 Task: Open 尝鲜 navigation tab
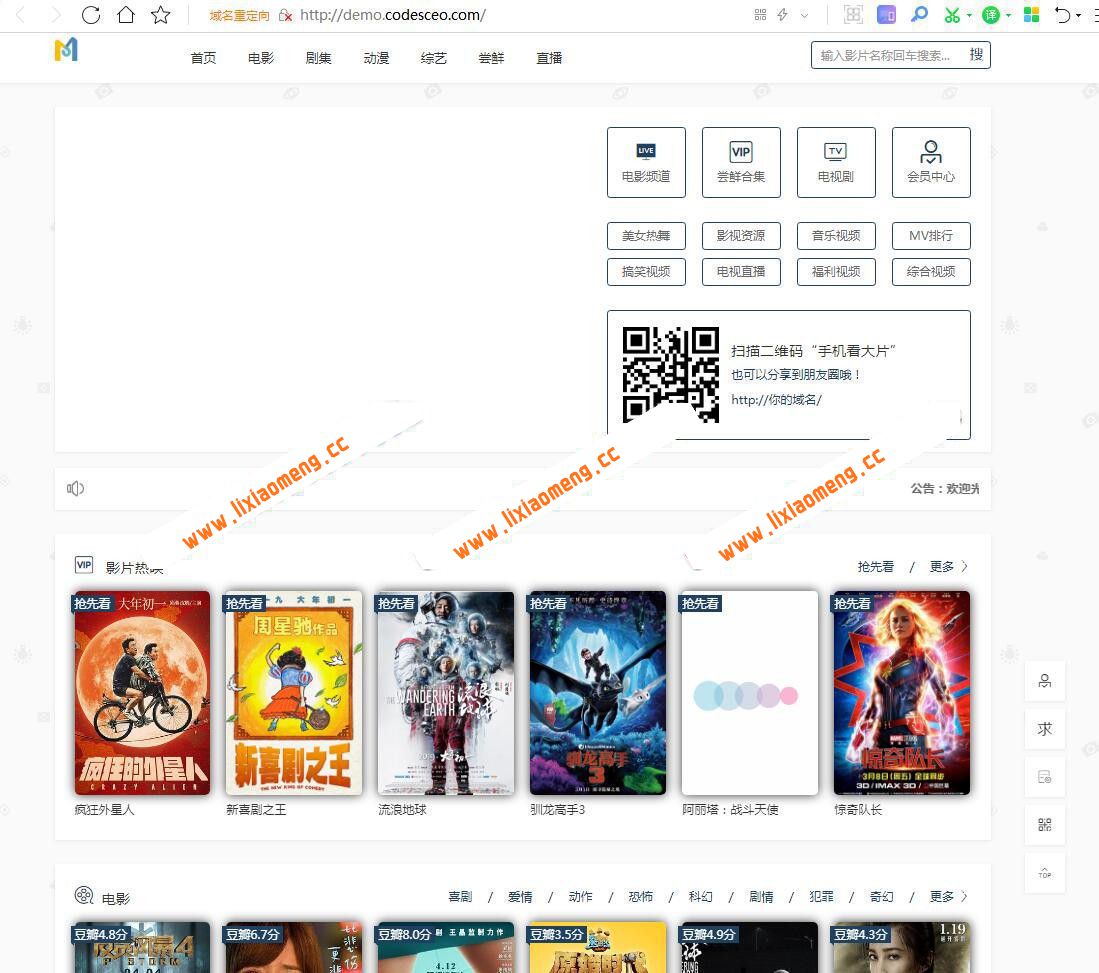[491, 58]
